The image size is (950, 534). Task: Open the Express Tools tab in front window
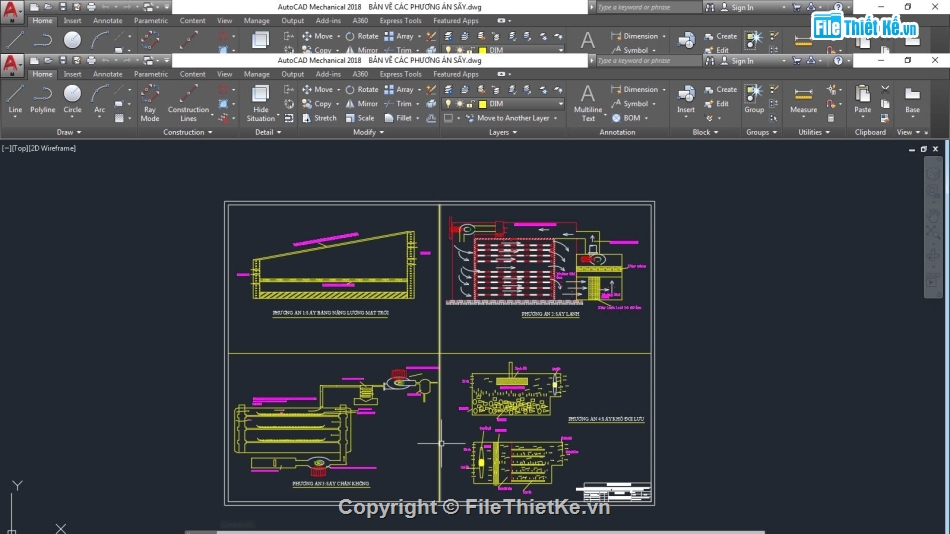pos(400,74)
